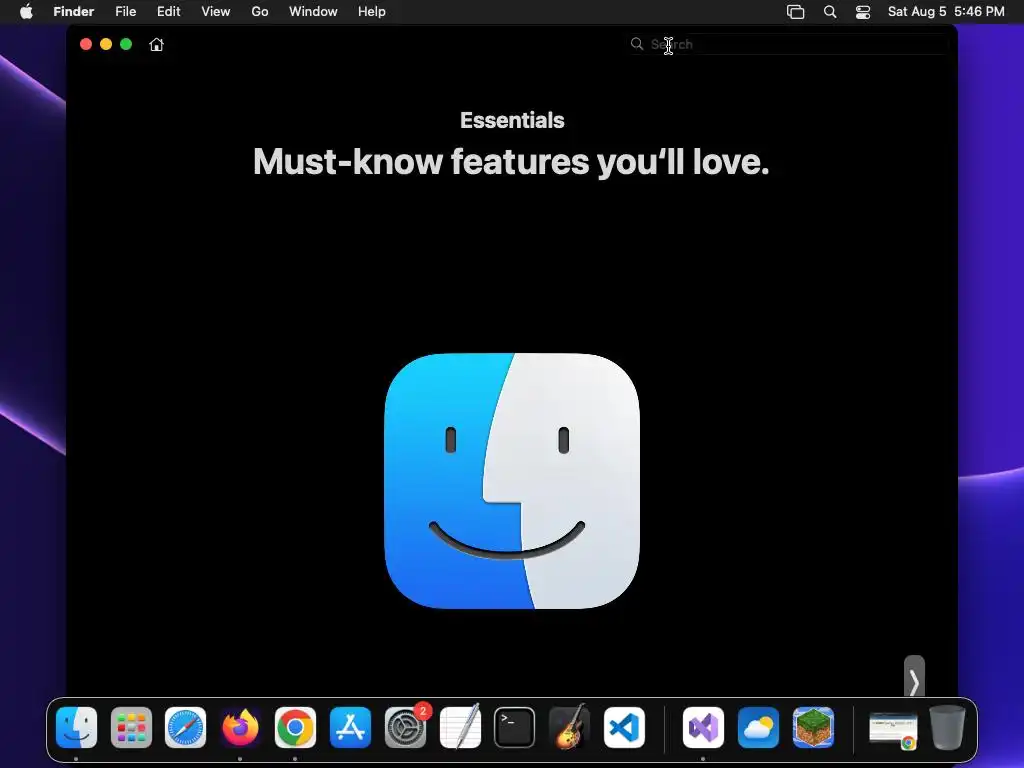Open Launchpad from the Dock
1024x768 pixels.
[x=131, y=728]
